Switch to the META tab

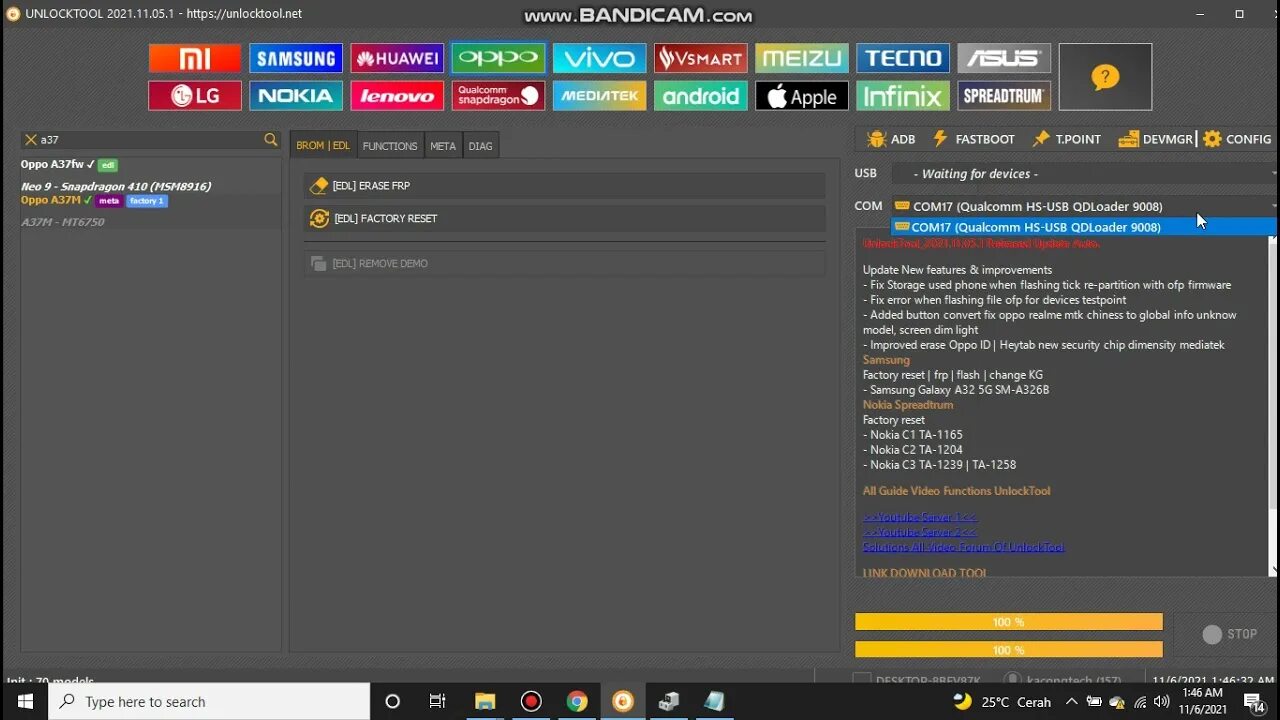pyautogui.click(x=443, y=146)
